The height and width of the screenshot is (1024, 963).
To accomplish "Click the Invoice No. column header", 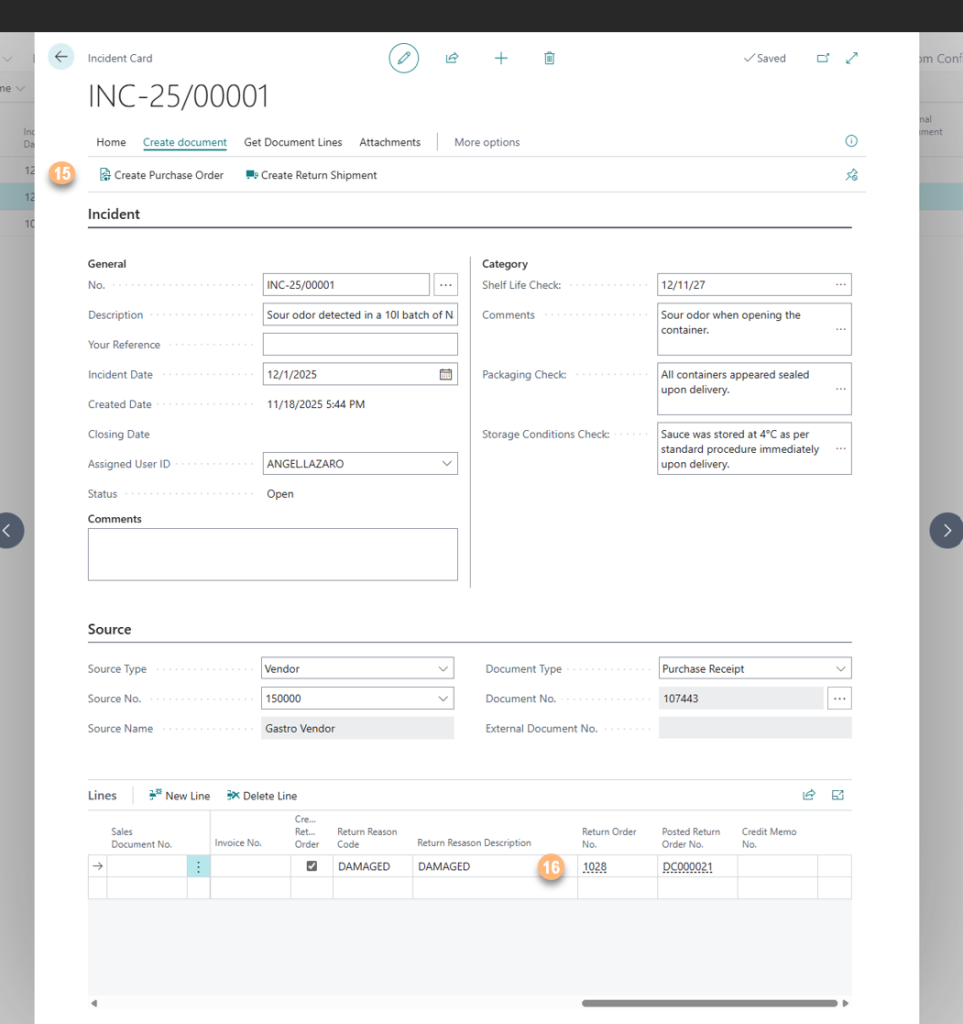I will coord(238,843).
